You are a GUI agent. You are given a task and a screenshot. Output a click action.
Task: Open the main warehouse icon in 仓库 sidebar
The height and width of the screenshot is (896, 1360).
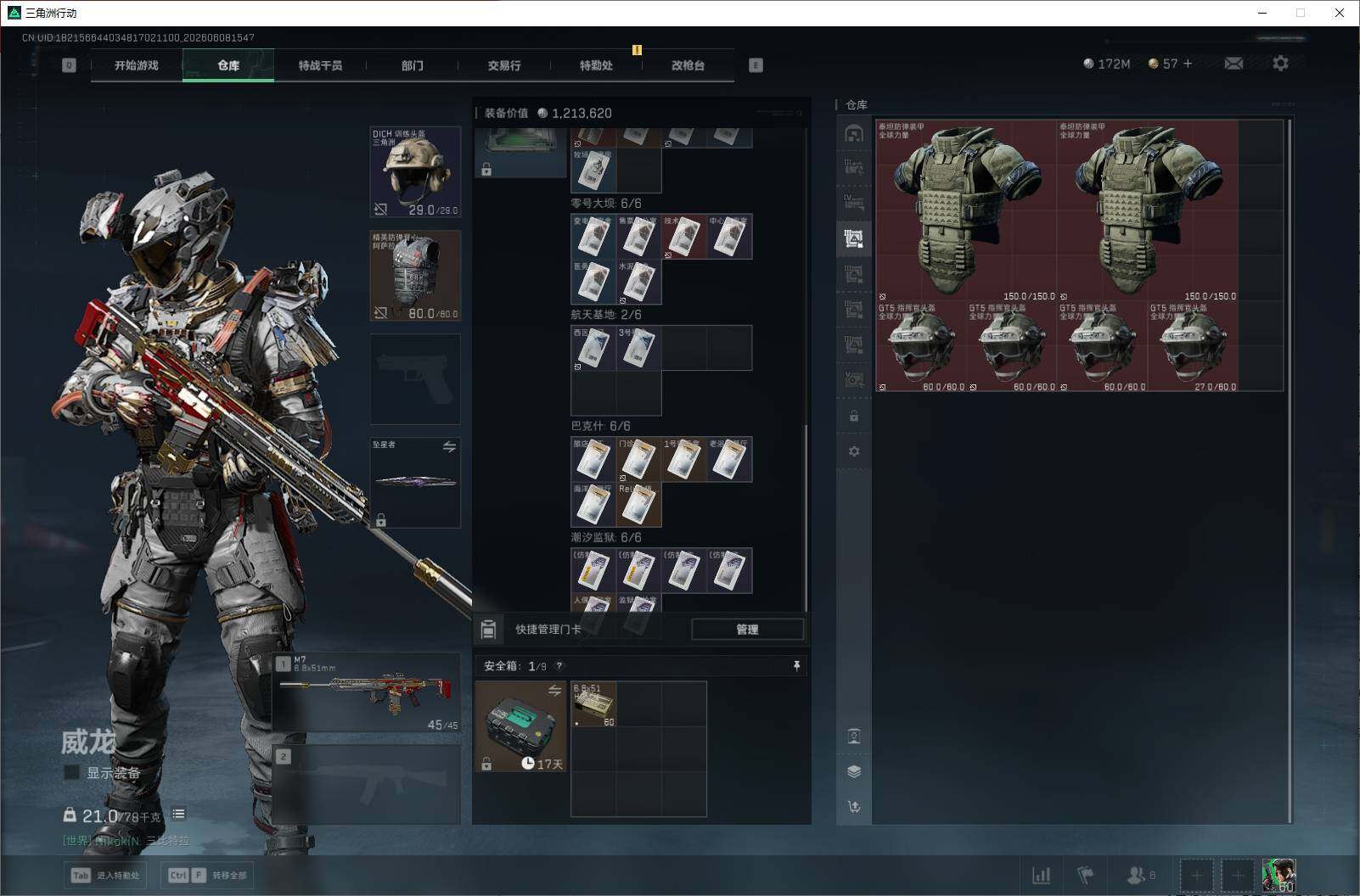854,133
